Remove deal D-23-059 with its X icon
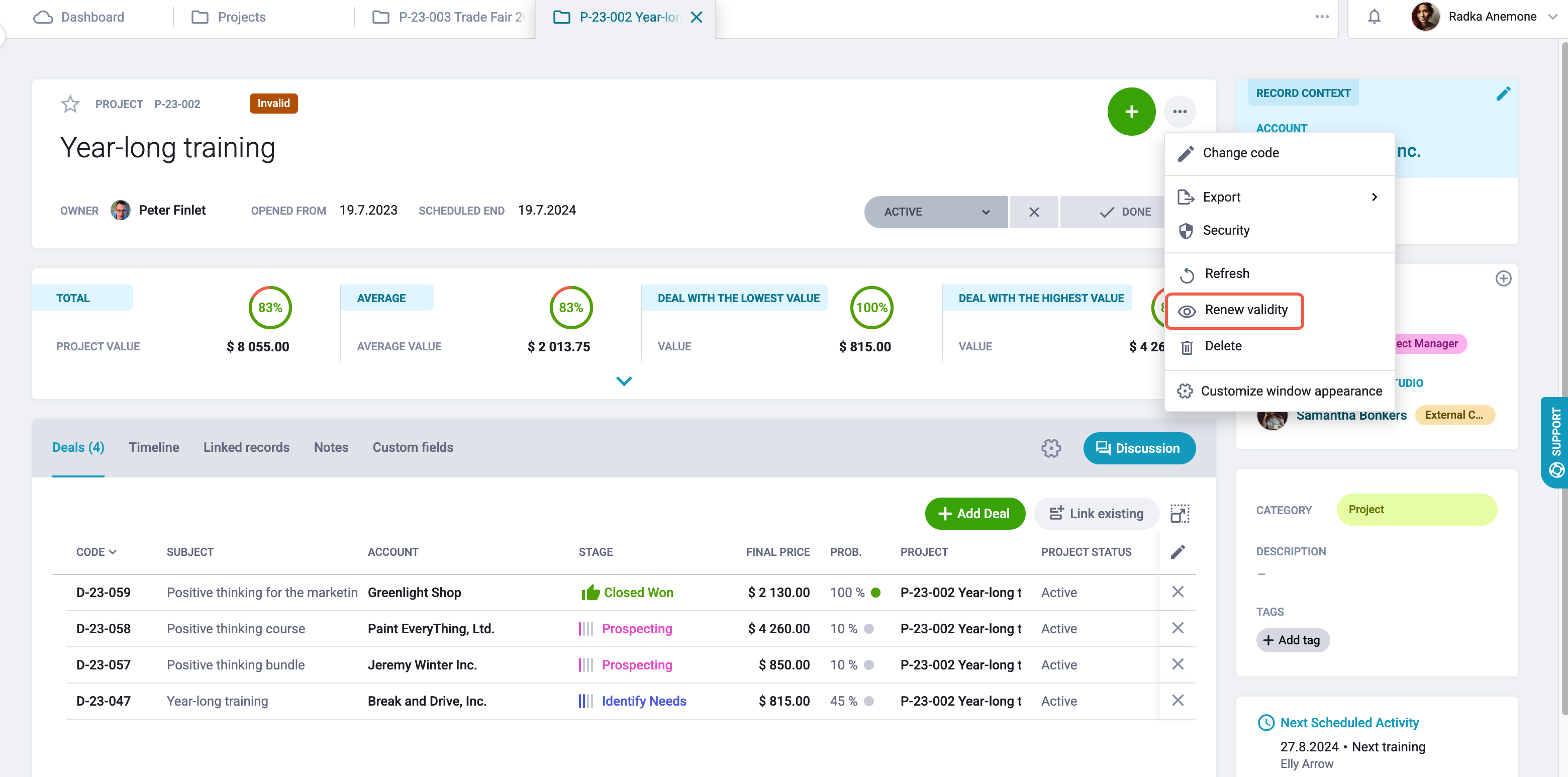The height and width of the screenshot is (777, 1568). (1178, 592)
